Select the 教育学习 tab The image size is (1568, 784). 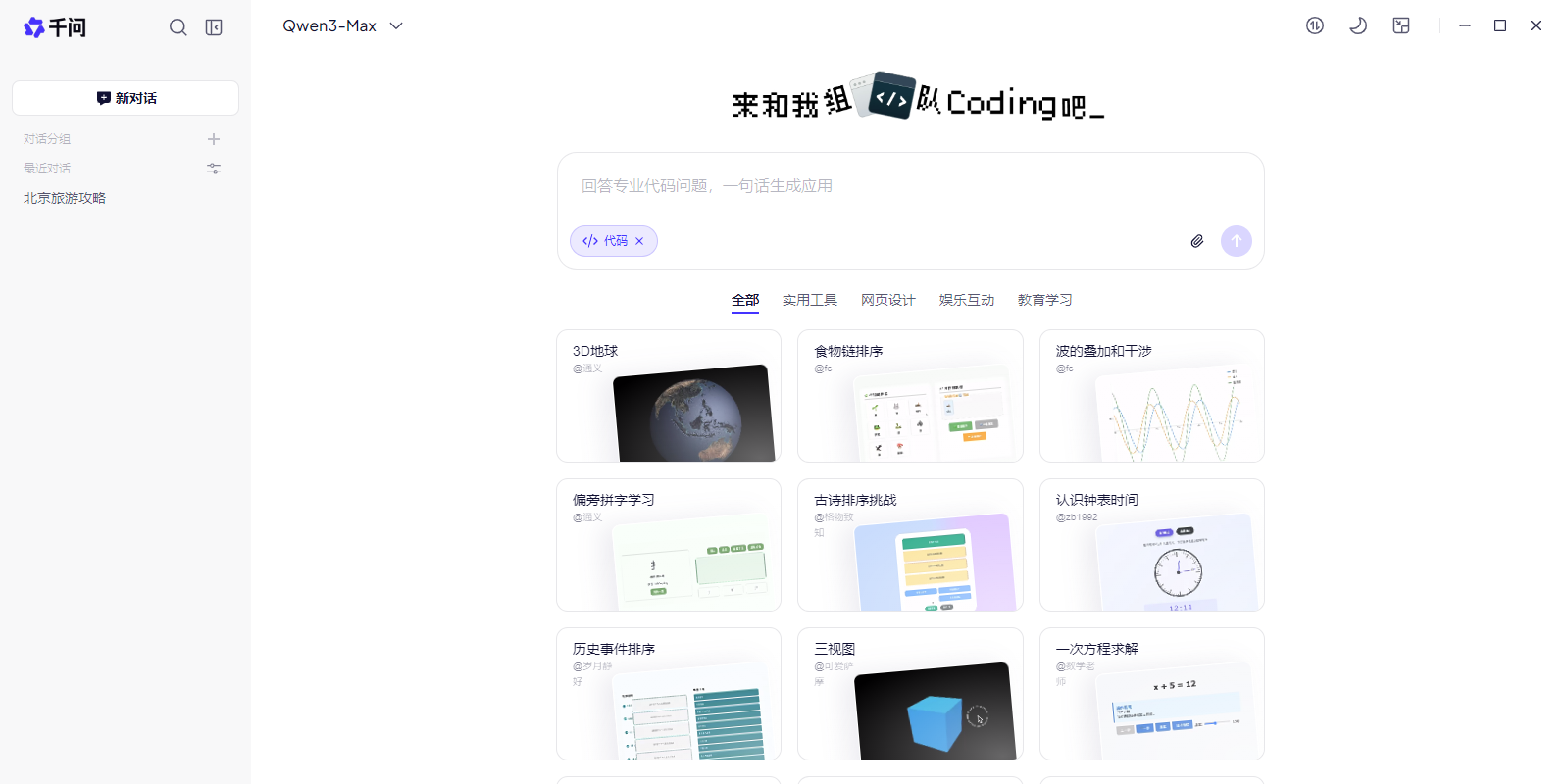pyautogui.click(x=1044, y=300)
